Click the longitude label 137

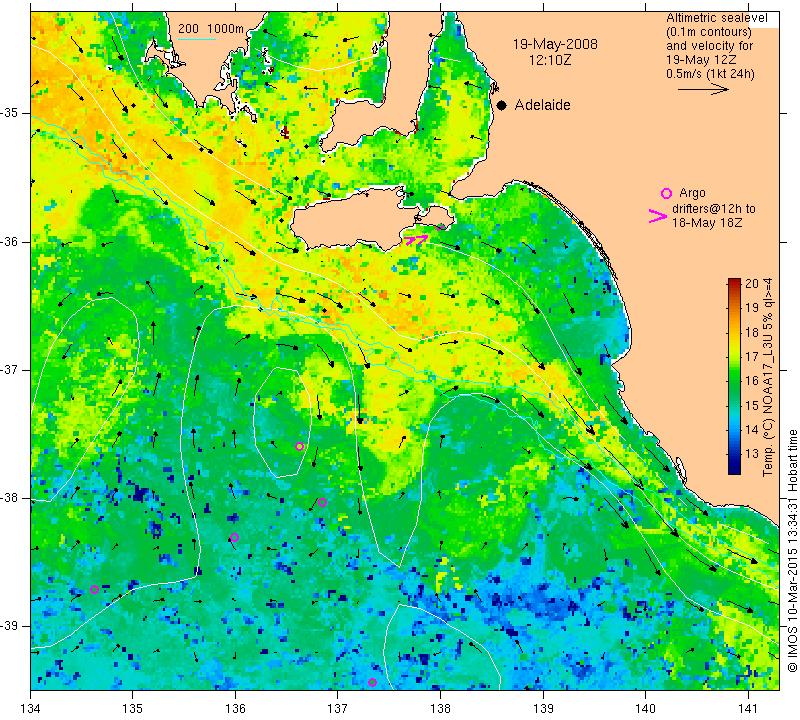[x=337, y=709]
